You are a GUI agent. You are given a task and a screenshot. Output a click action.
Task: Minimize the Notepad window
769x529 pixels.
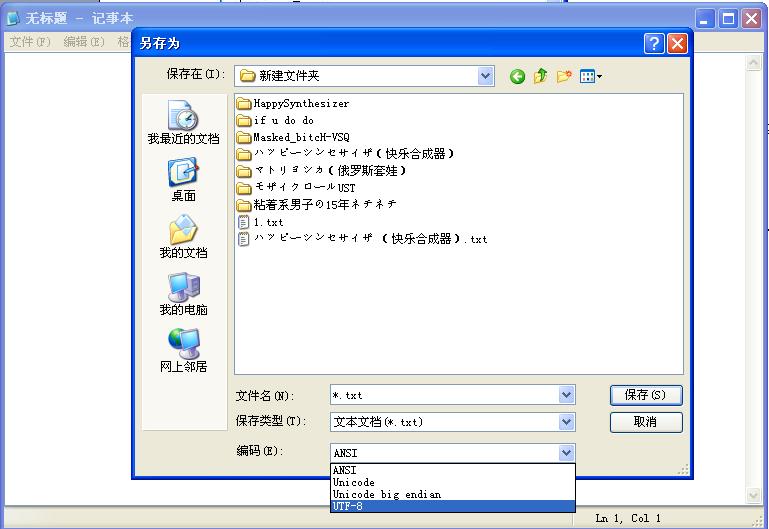[705, 19]
